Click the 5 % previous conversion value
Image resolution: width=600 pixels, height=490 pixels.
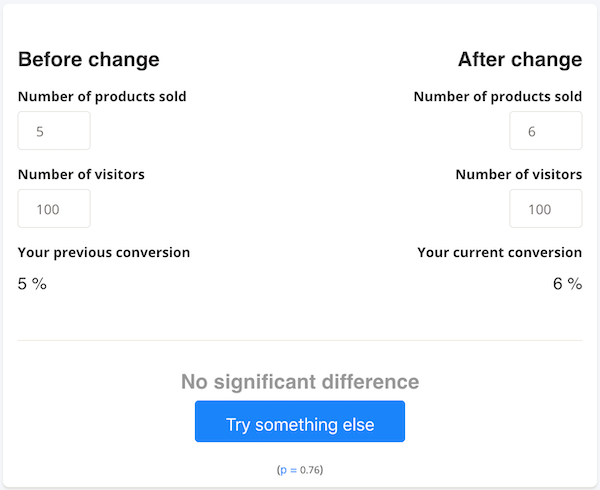click(33, 284)
